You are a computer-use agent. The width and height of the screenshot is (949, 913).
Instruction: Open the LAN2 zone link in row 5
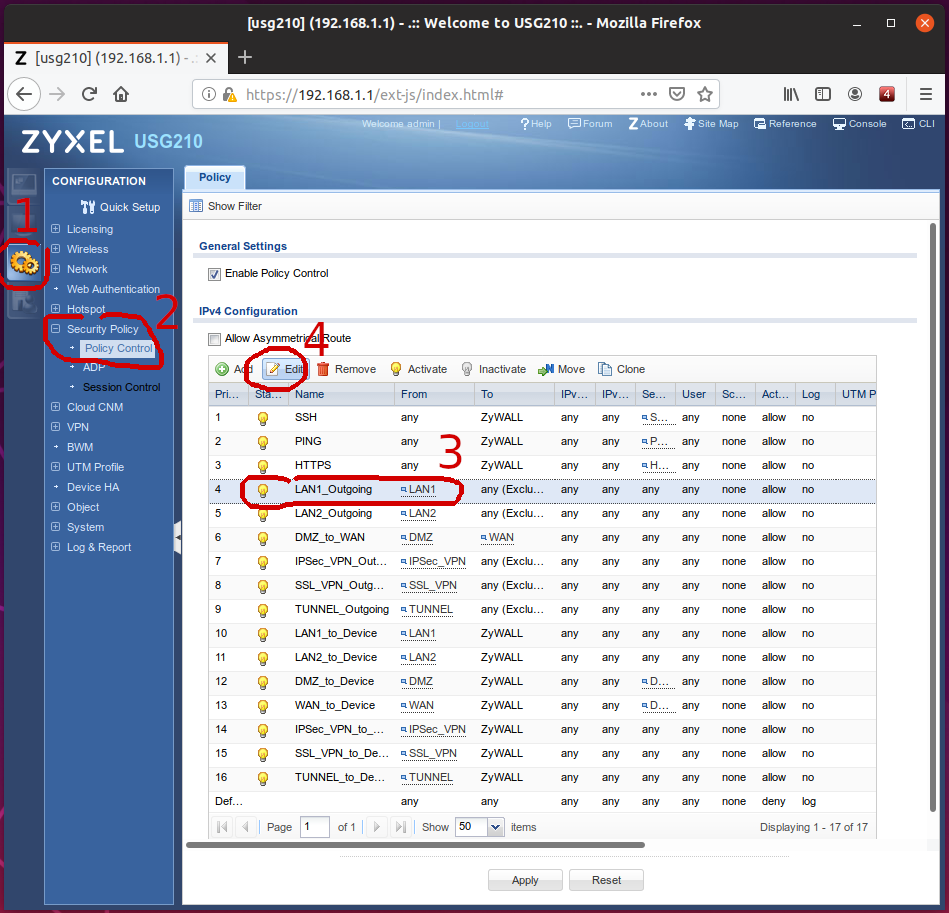pyautogui.click(x=418, y=514)
